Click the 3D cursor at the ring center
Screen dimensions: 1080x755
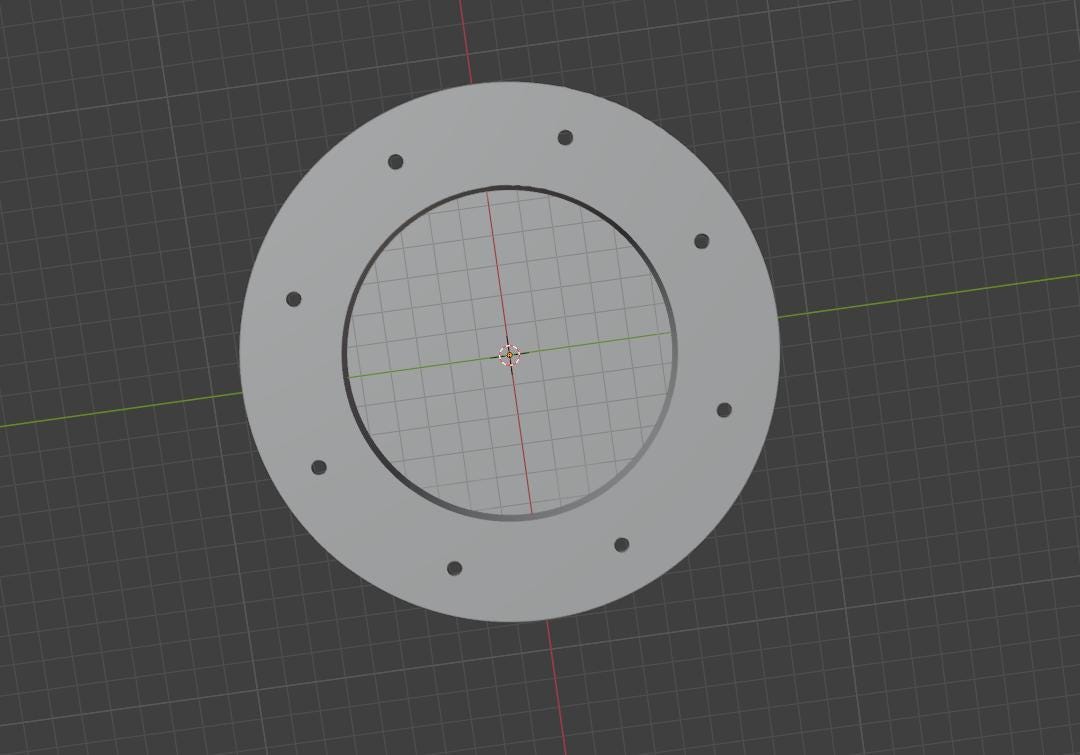click(x=509, y=355)
